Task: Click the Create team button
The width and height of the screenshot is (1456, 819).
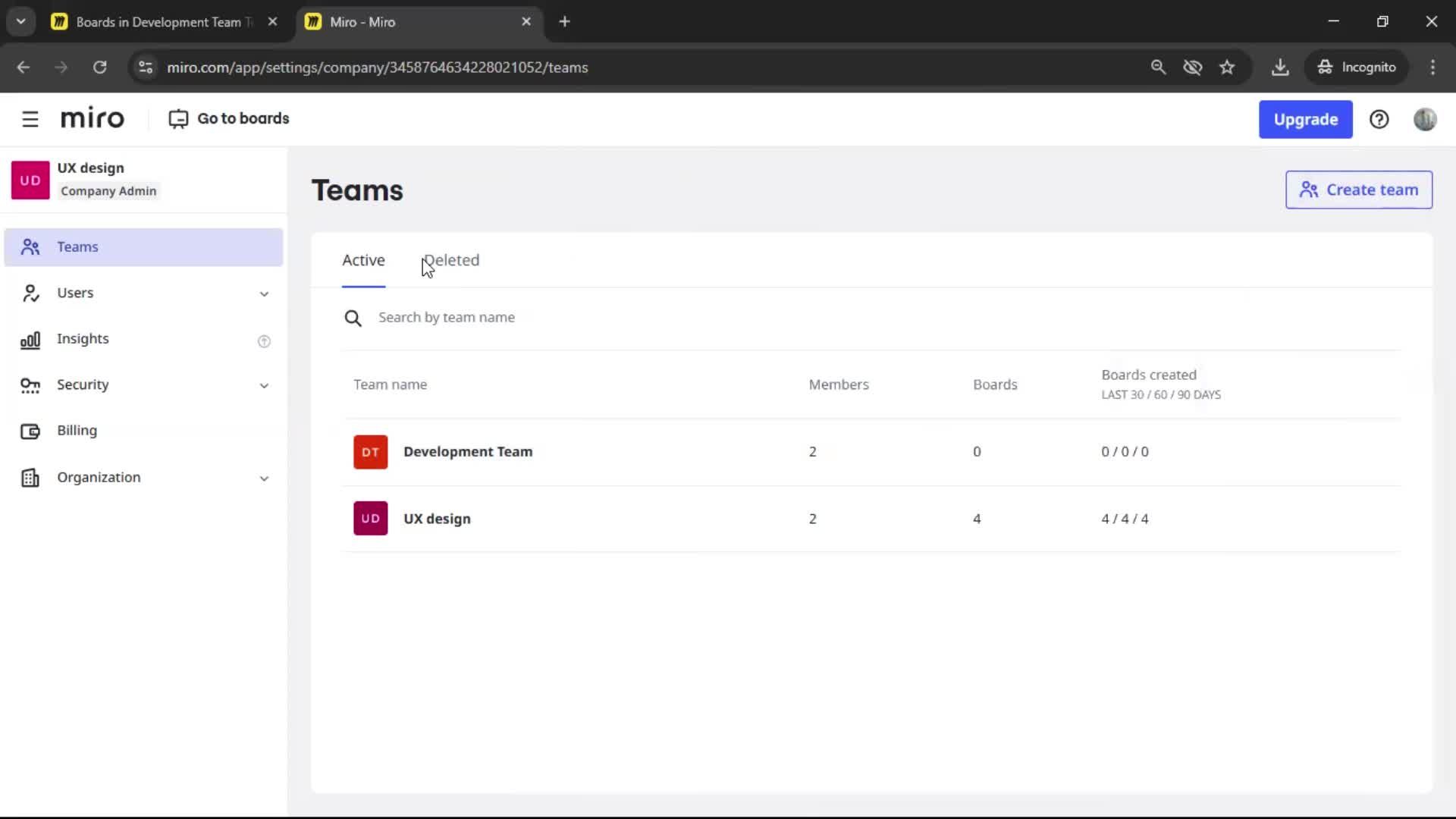Action: pyautogui.click(x=1358, y=190)
